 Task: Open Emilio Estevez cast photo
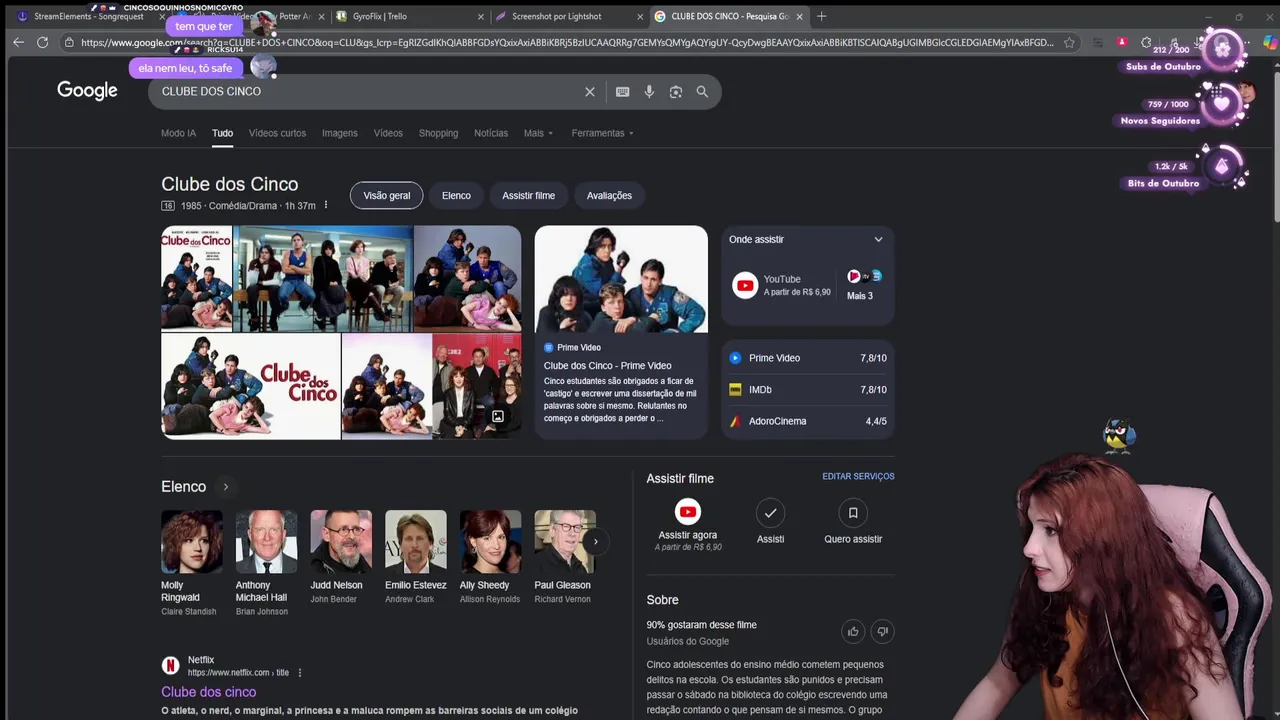click(x=416, y=541)
